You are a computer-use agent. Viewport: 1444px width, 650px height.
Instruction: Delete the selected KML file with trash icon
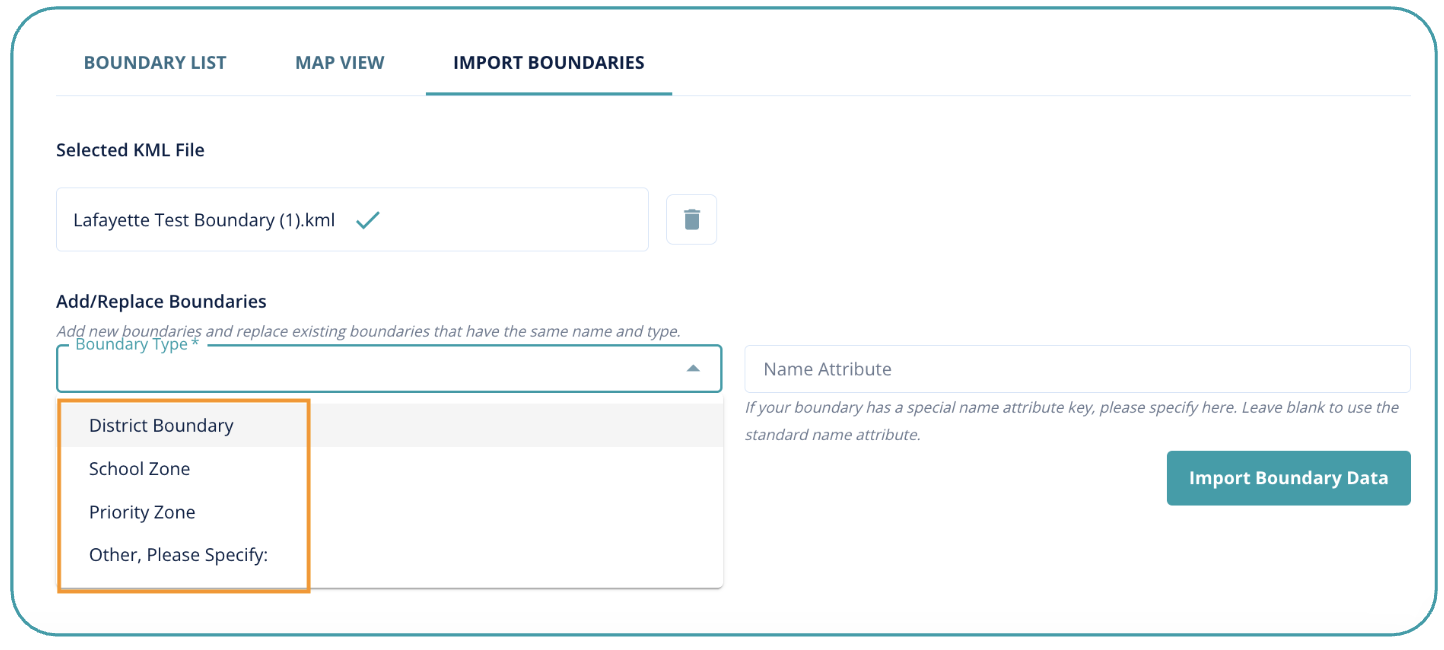click(x=691, y=219)
